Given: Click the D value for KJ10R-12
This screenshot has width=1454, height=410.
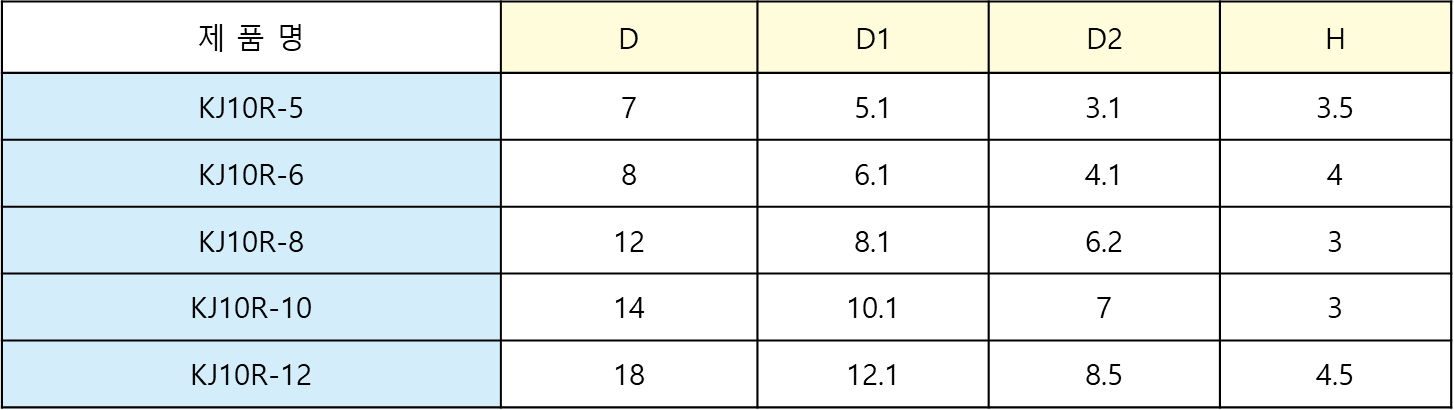Looking at the screenshot, I should 629,375.
